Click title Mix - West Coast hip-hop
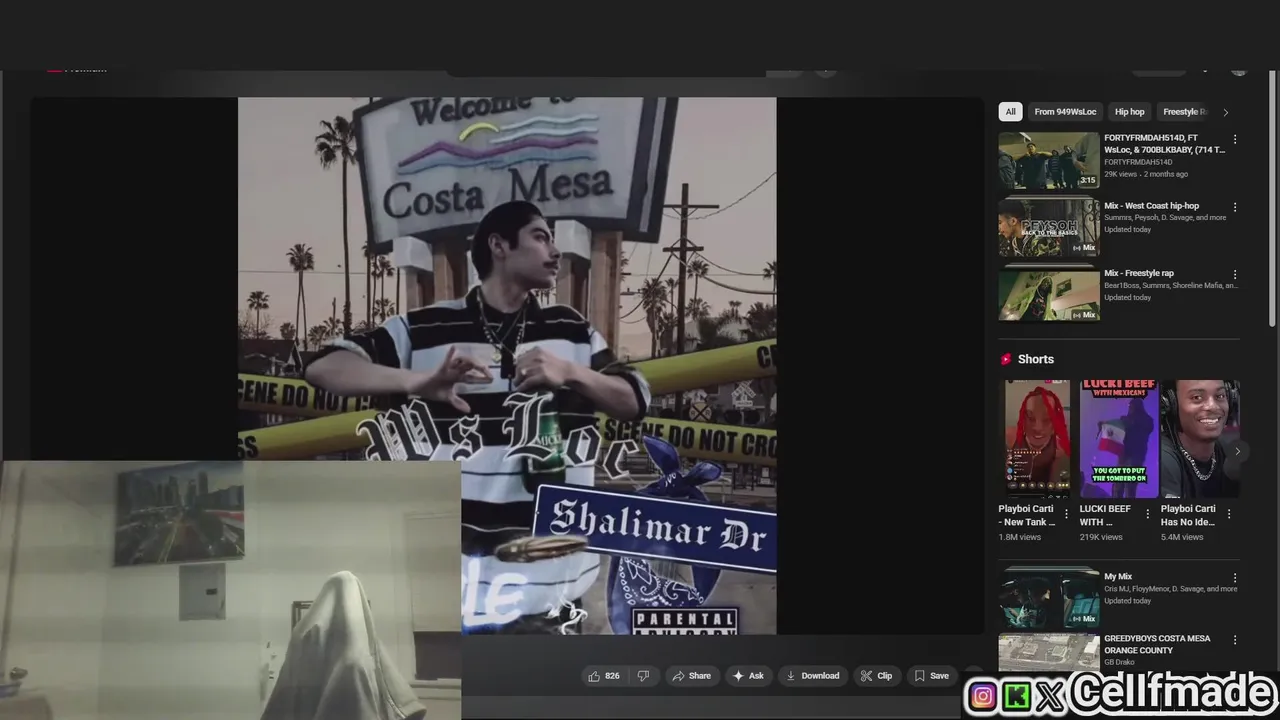Screen dimensions: 1280x720 (x=1151, y=206)
